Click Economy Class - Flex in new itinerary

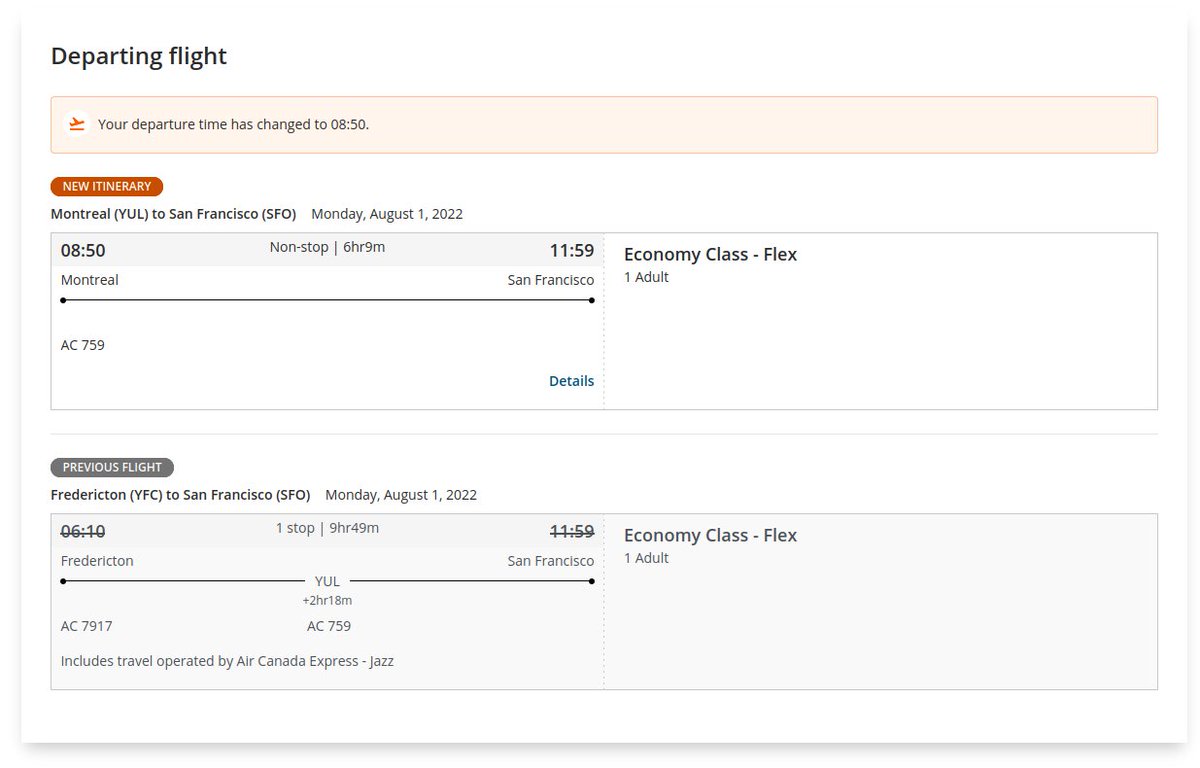click(710, 254)
